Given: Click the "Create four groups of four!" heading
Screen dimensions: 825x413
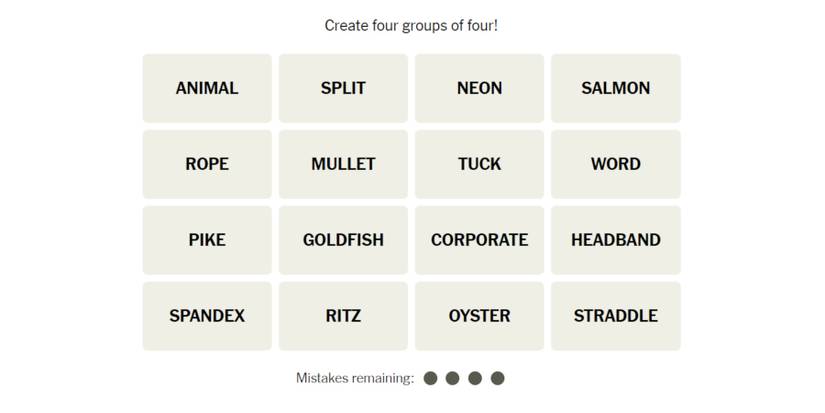Looking at the screenshot, I should (x=411, y=25).
